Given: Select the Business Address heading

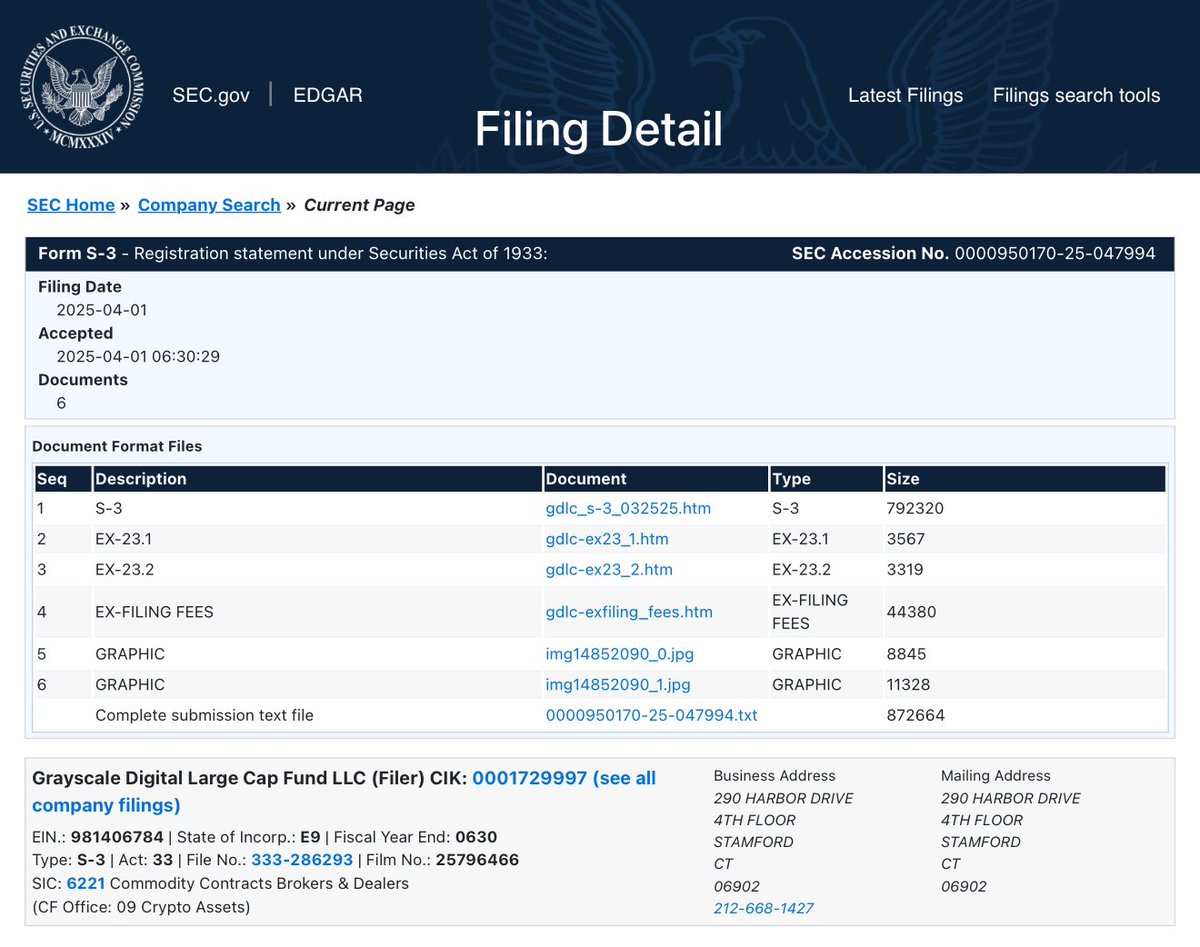Looking at the screenshot, I should pyautogui.click(x=775, y=776).
